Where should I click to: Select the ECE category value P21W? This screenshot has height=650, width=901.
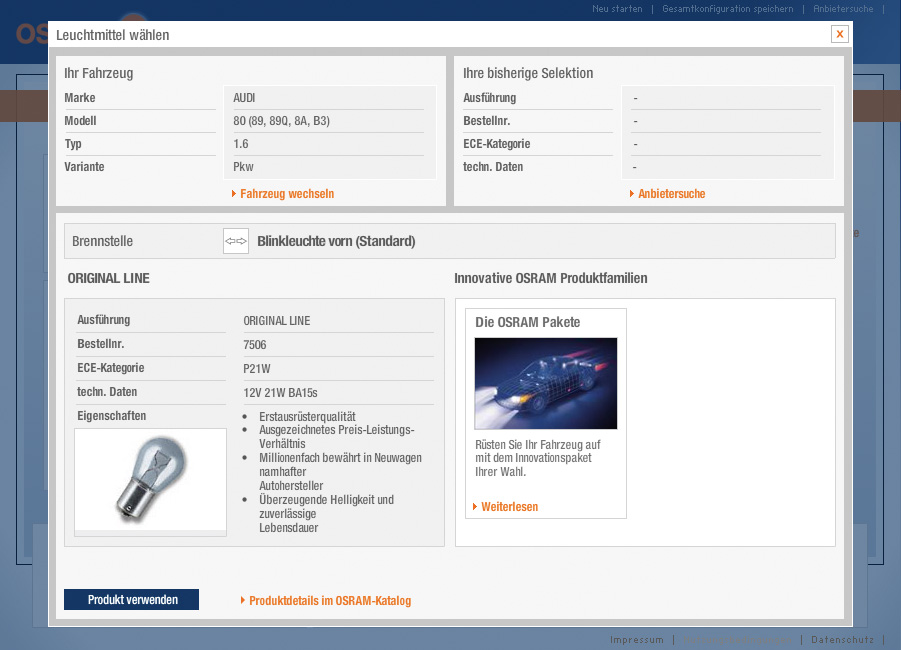257,369
